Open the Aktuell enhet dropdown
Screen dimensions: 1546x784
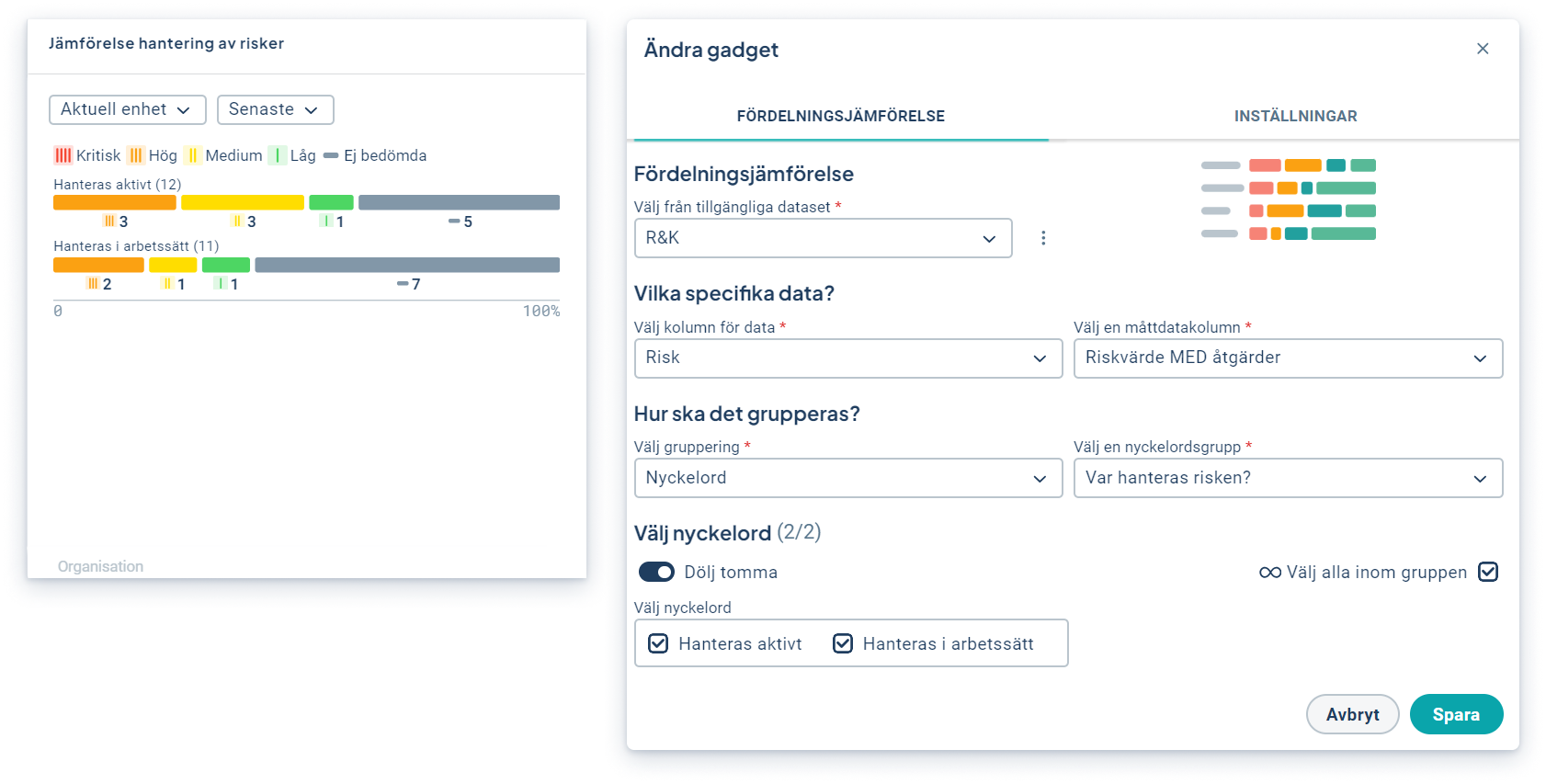pyautogui.click(x=127, y=109)
